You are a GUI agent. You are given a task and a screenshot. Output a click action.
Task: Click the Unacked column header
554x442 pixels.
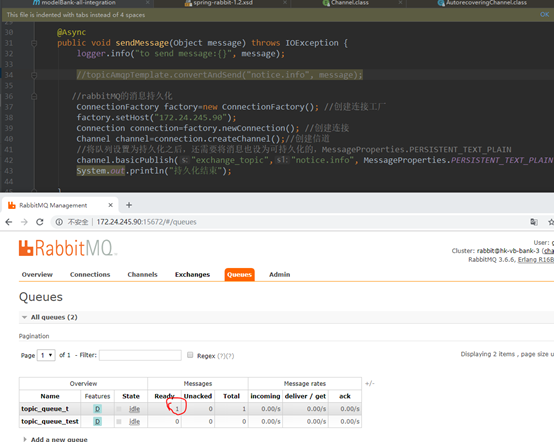pos(198,396)
